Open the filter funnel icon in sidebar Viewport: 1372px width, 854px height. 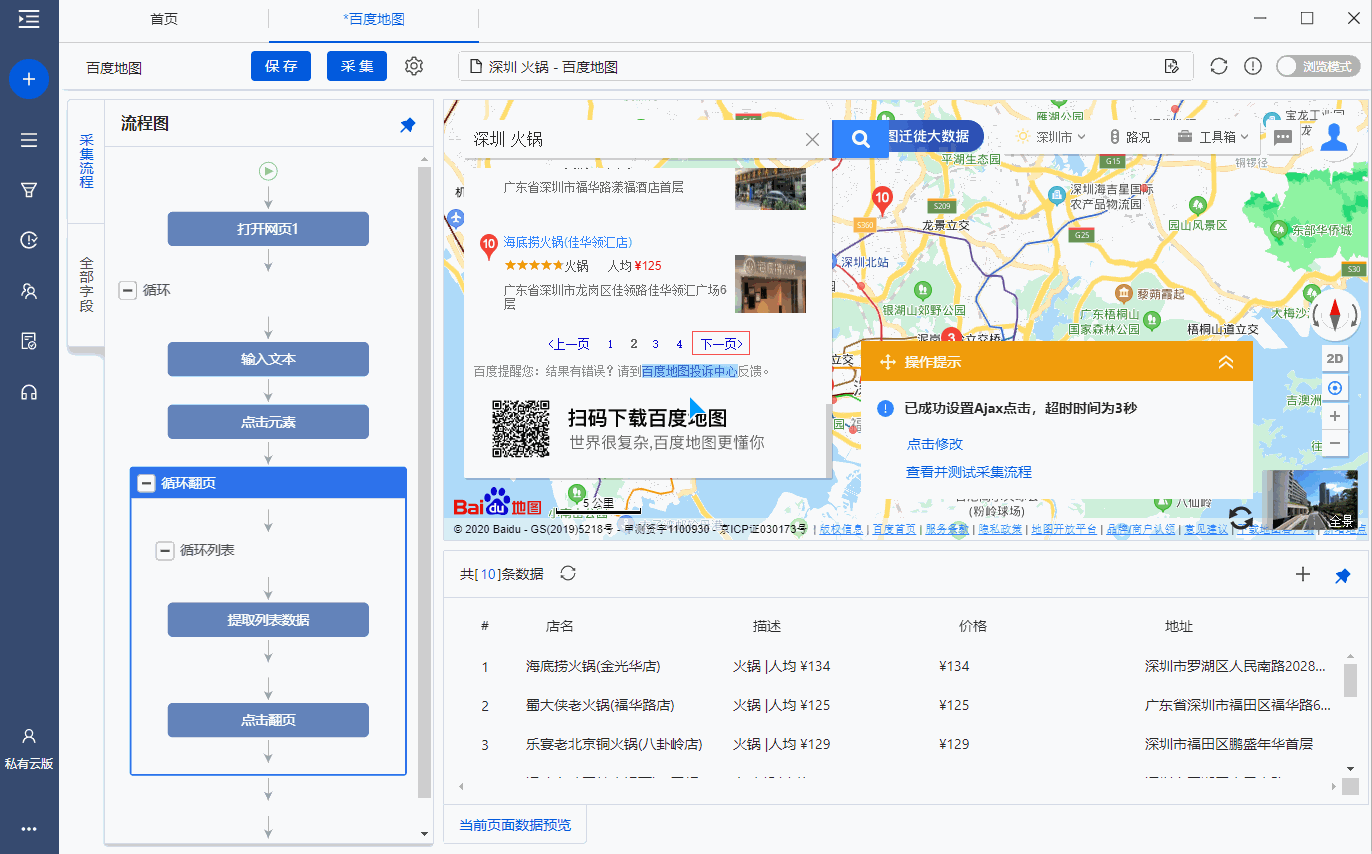coord(29,190)
